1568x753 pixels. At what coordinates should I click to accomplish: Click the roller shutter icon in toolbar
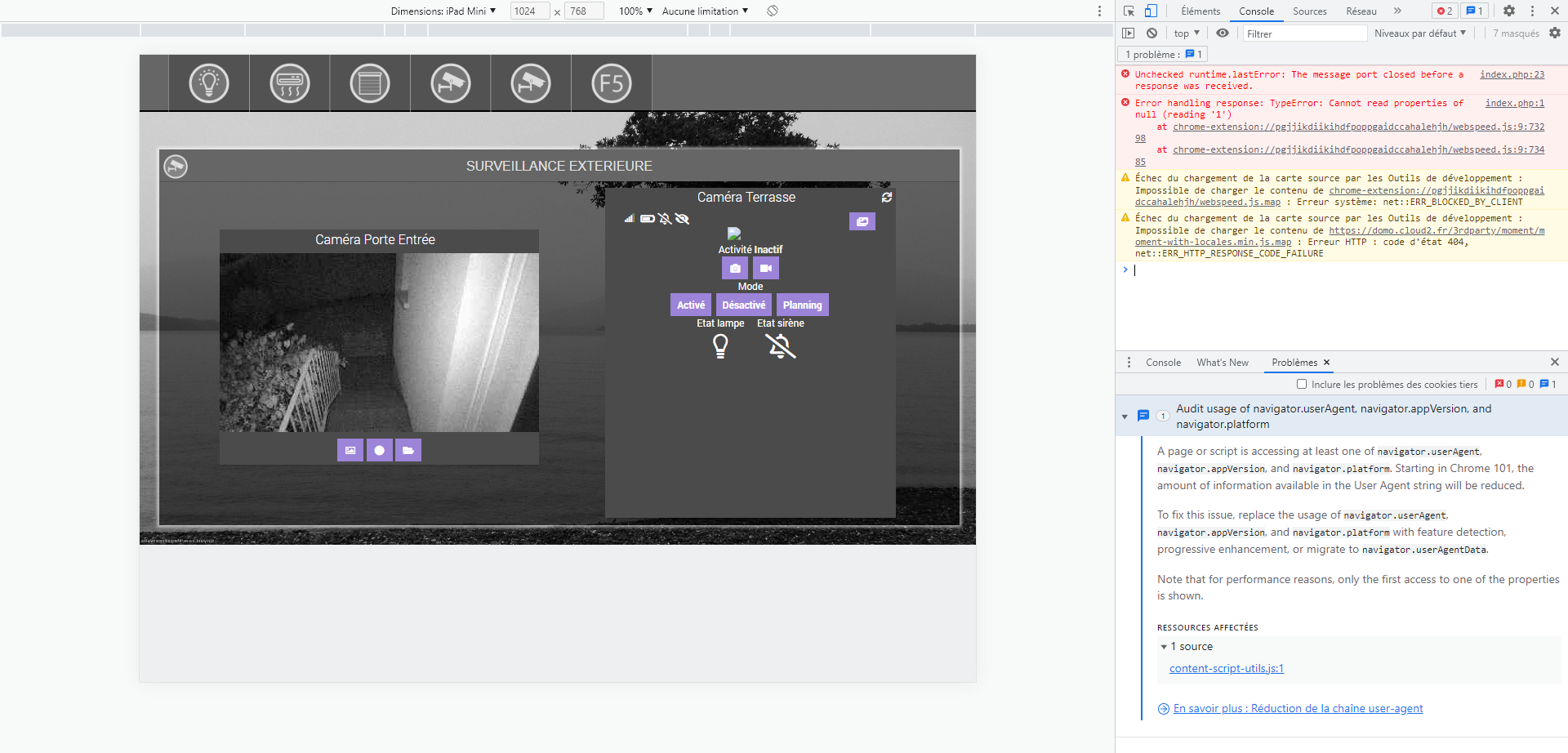click(370, 83)
